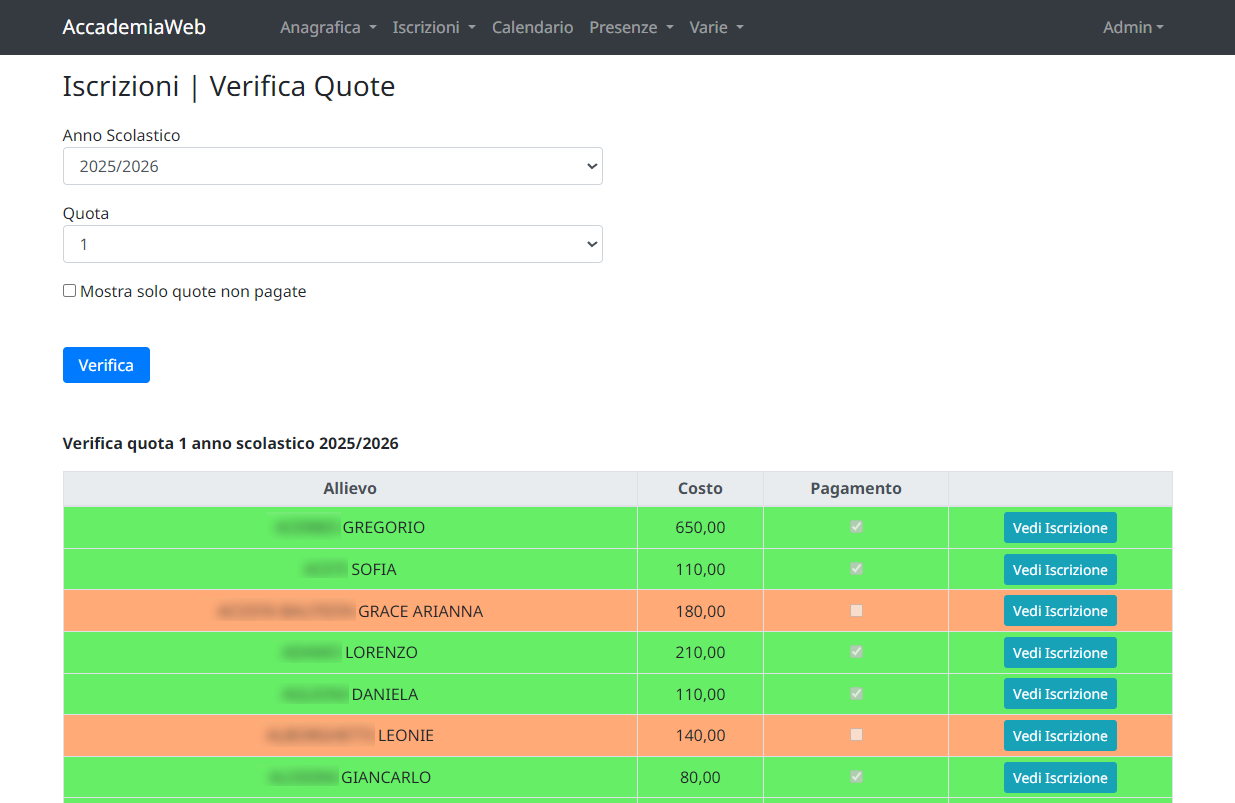This screenshot has width=1235, height=803.
Task: Toggle payment checkbox for Grace Arianna
Action: click(856, 610)
